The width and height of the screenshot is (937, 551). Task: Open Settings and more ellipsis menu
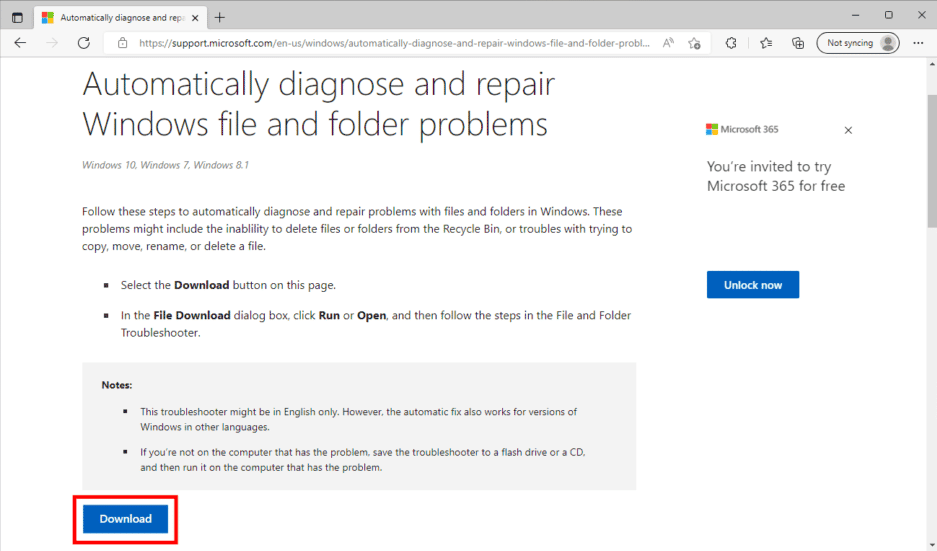pos(918,43)
